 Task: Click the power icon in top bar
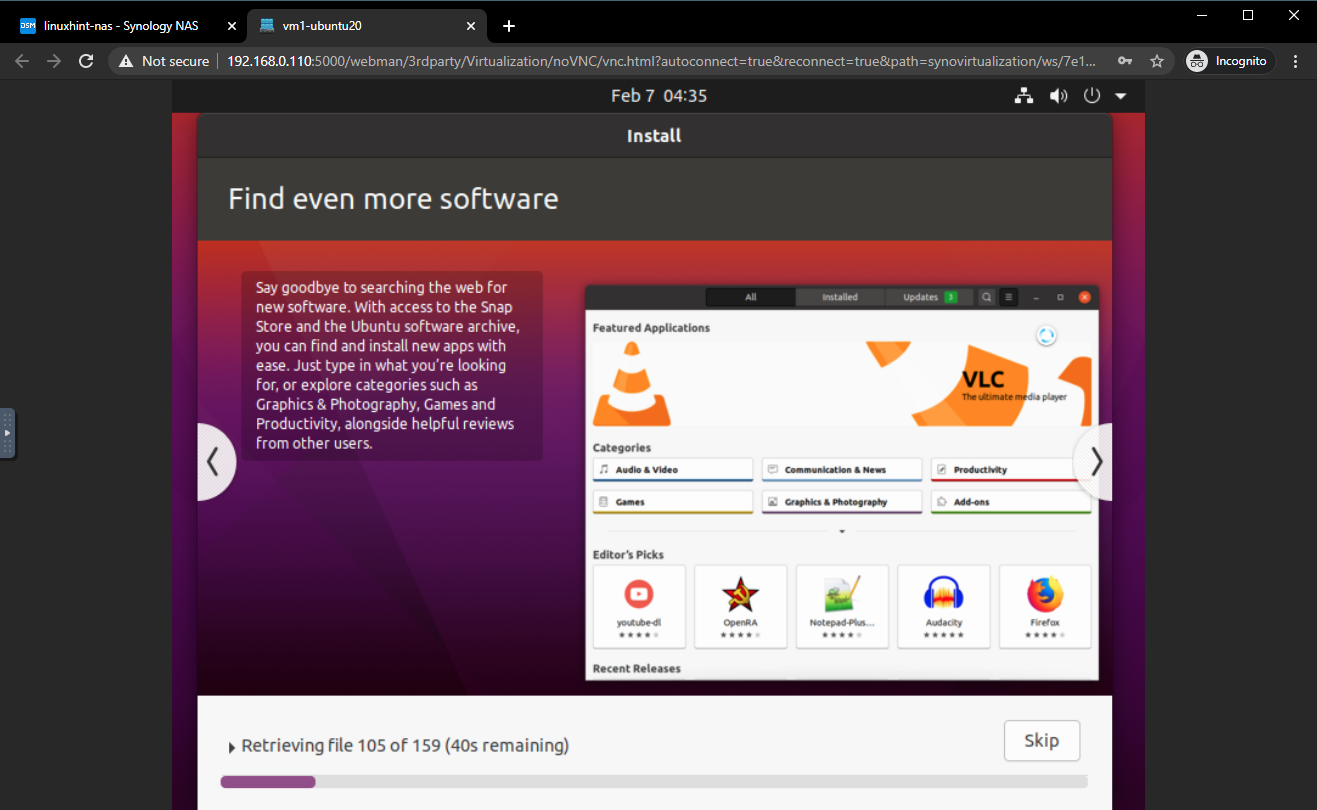tap(1092, 96)
